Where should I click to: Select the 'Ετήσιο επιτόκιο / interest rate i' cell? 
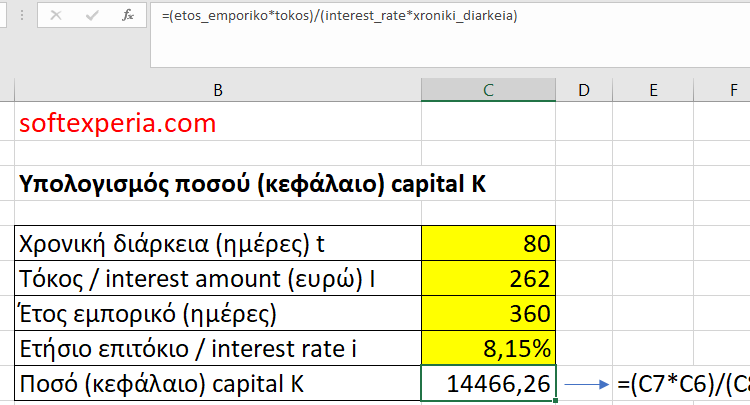coord(218,348)
